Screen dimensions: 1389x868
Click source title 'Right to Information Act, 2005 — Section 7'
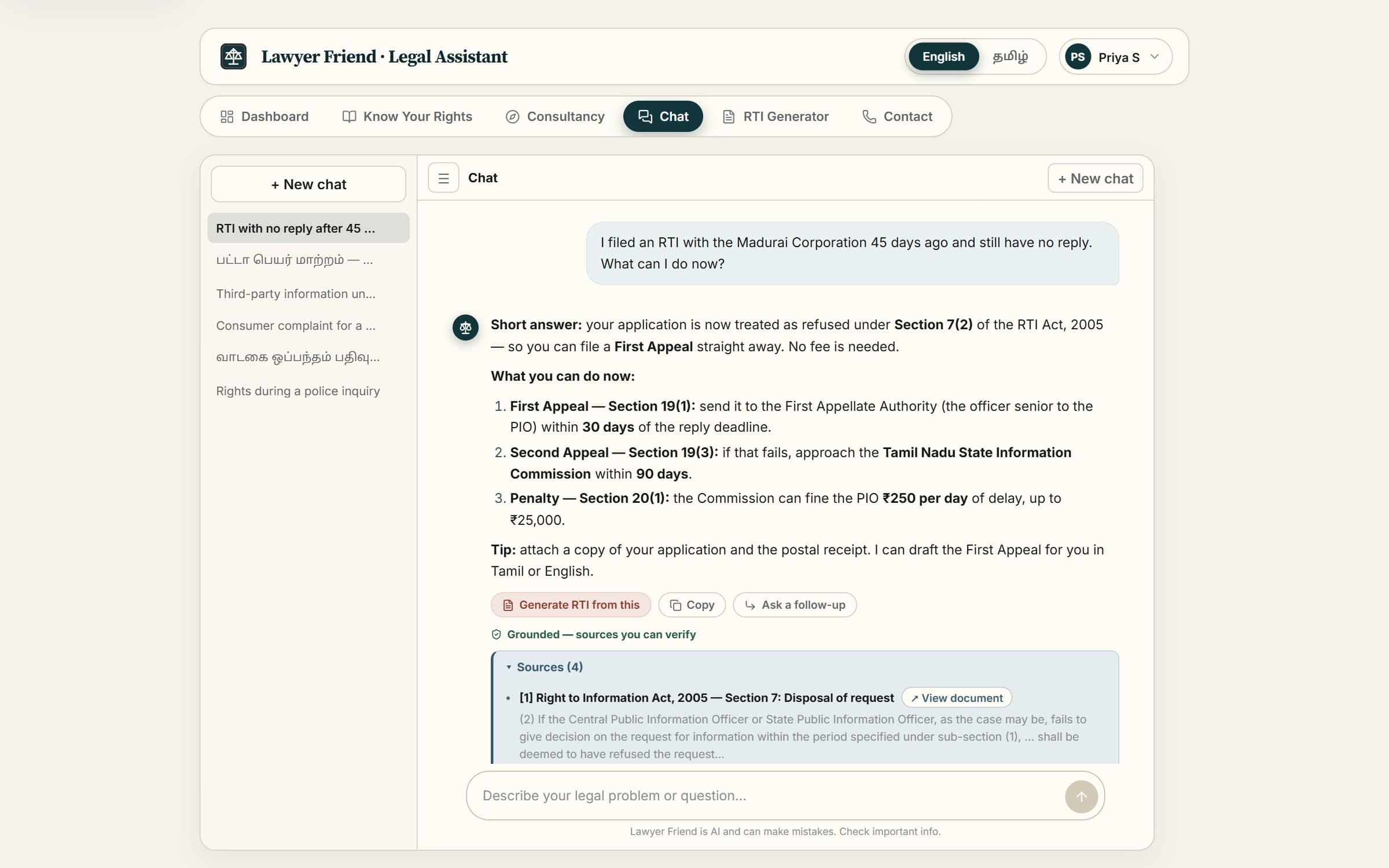(706, 698)
